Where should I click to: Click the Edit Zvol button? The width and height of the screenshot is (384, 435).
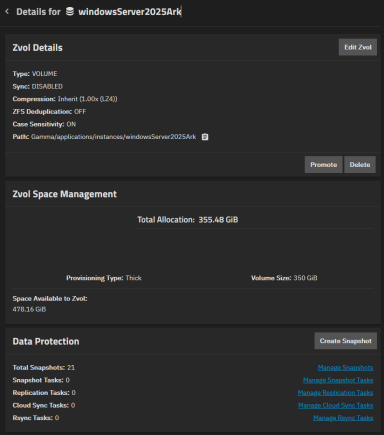coord(358,47)
